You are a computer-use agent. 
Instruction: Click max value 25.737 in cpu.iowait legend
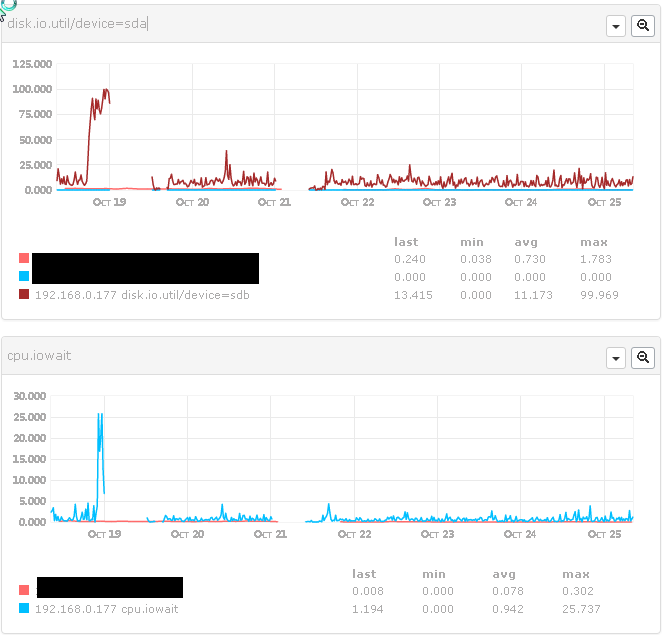point(581,609)
